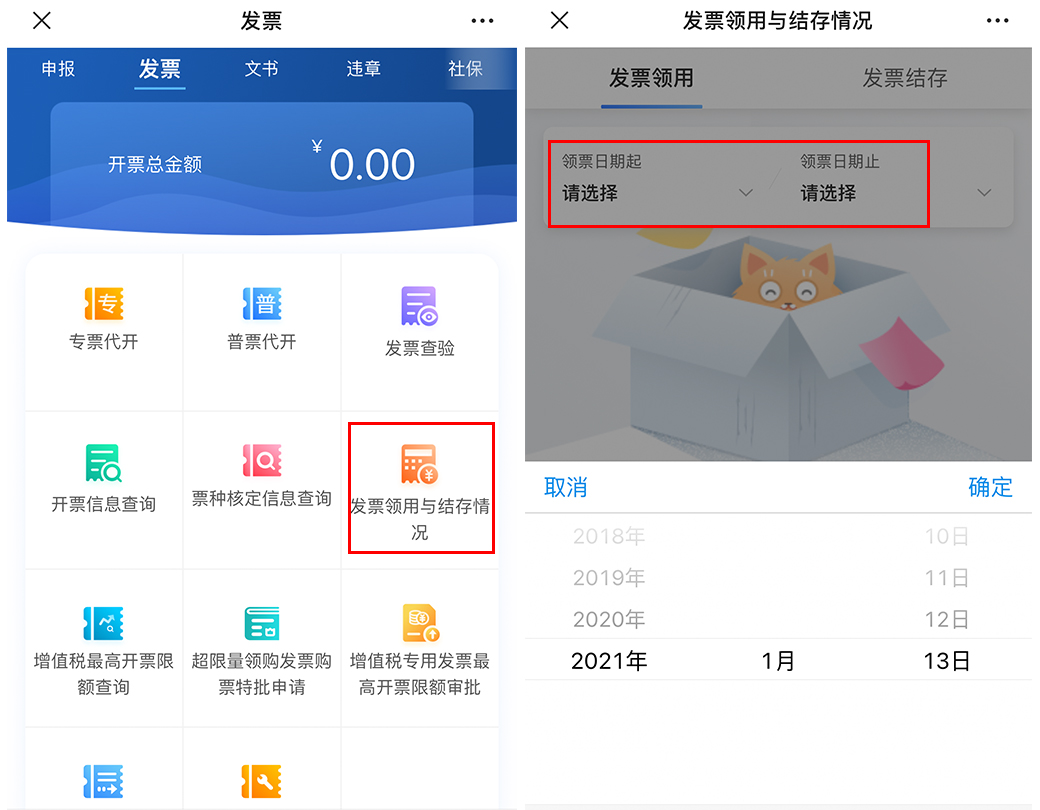Tap 取消 in date picker
1040x810 pixels.
tap(566, 488)
